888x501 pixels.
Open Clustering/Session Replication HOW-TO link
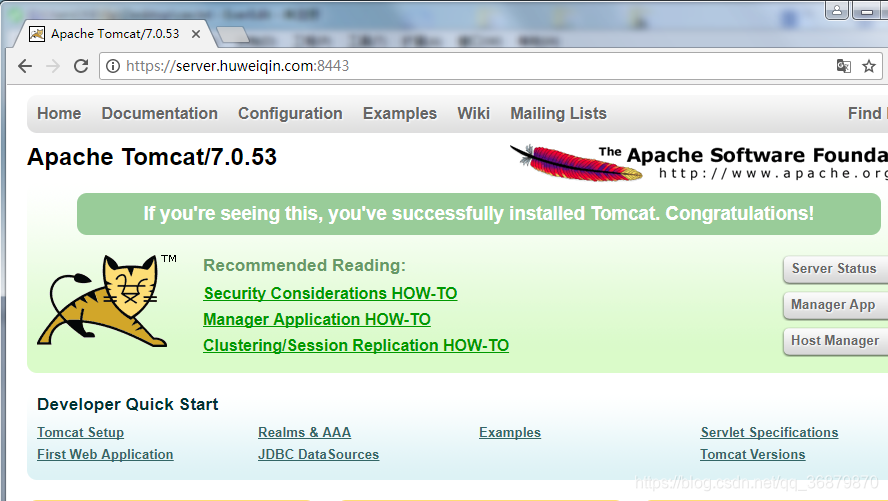coord(356,345)
